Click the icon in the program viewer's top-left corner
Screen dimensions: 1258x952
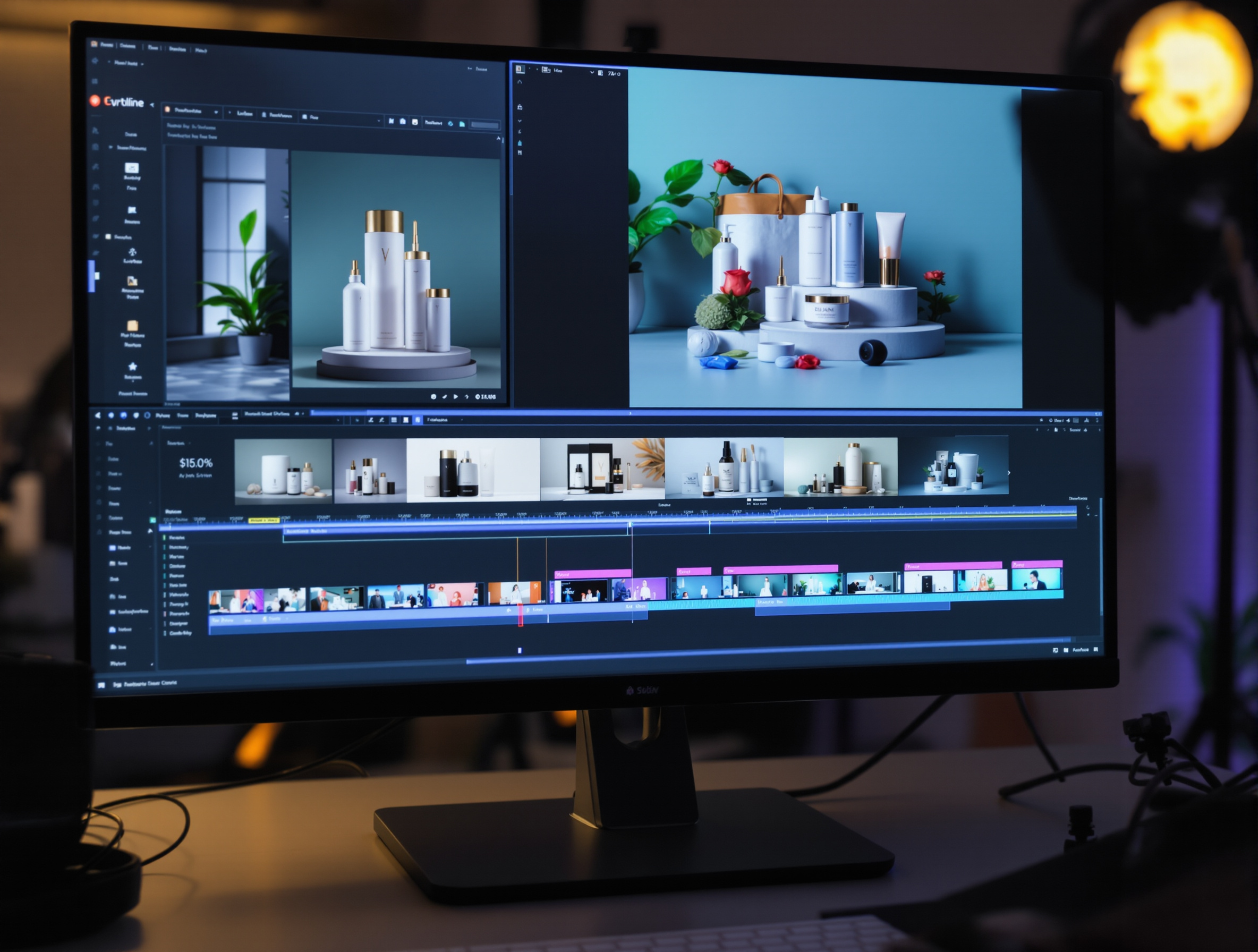click(x=520, y=69)
